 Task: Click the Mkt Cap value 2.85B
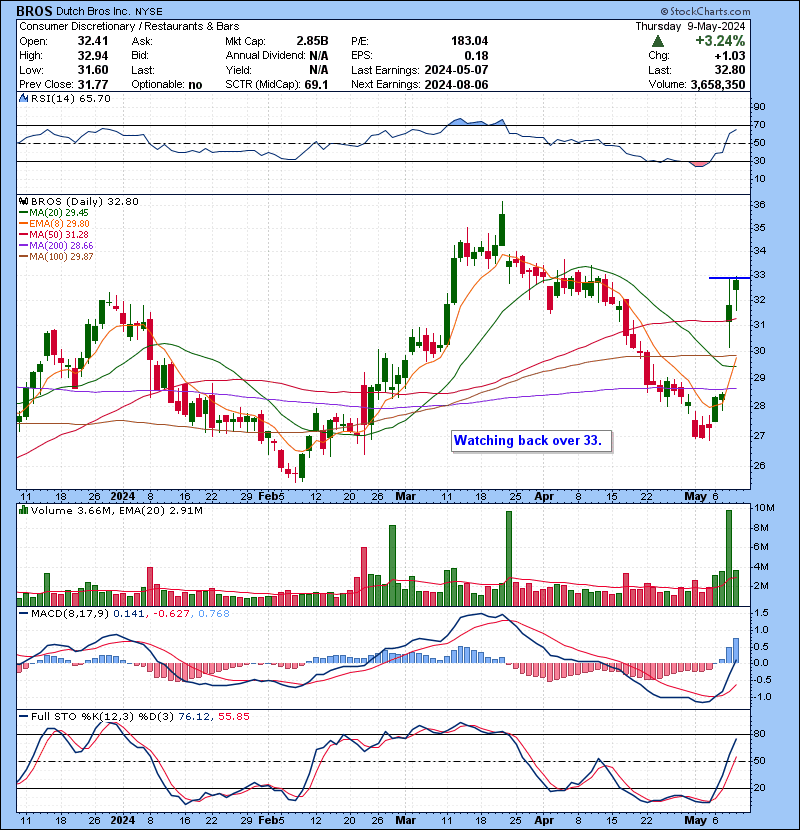tap(312, 41)
